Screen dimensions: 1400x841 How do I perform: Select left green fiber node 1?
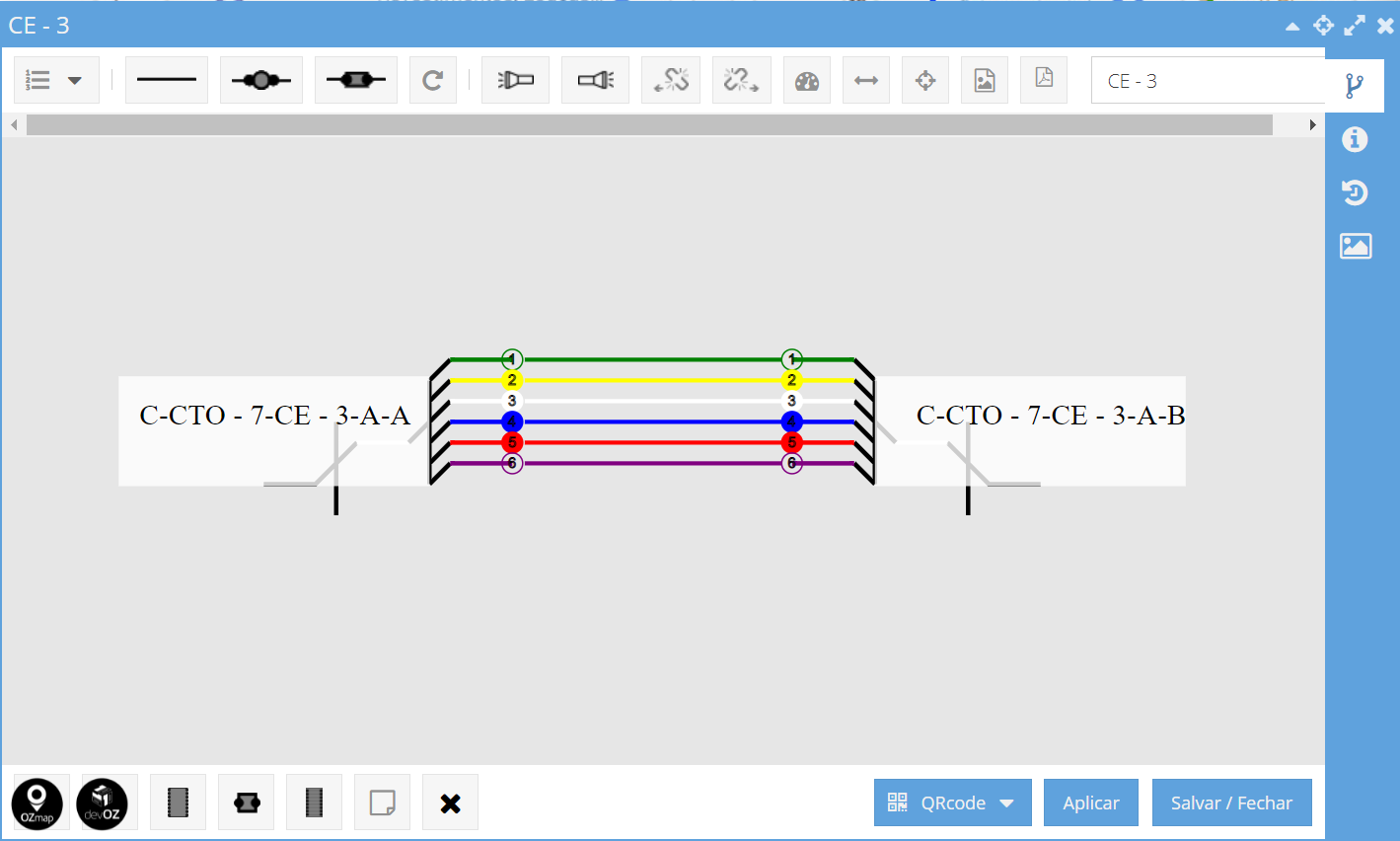tap(511, 359)
